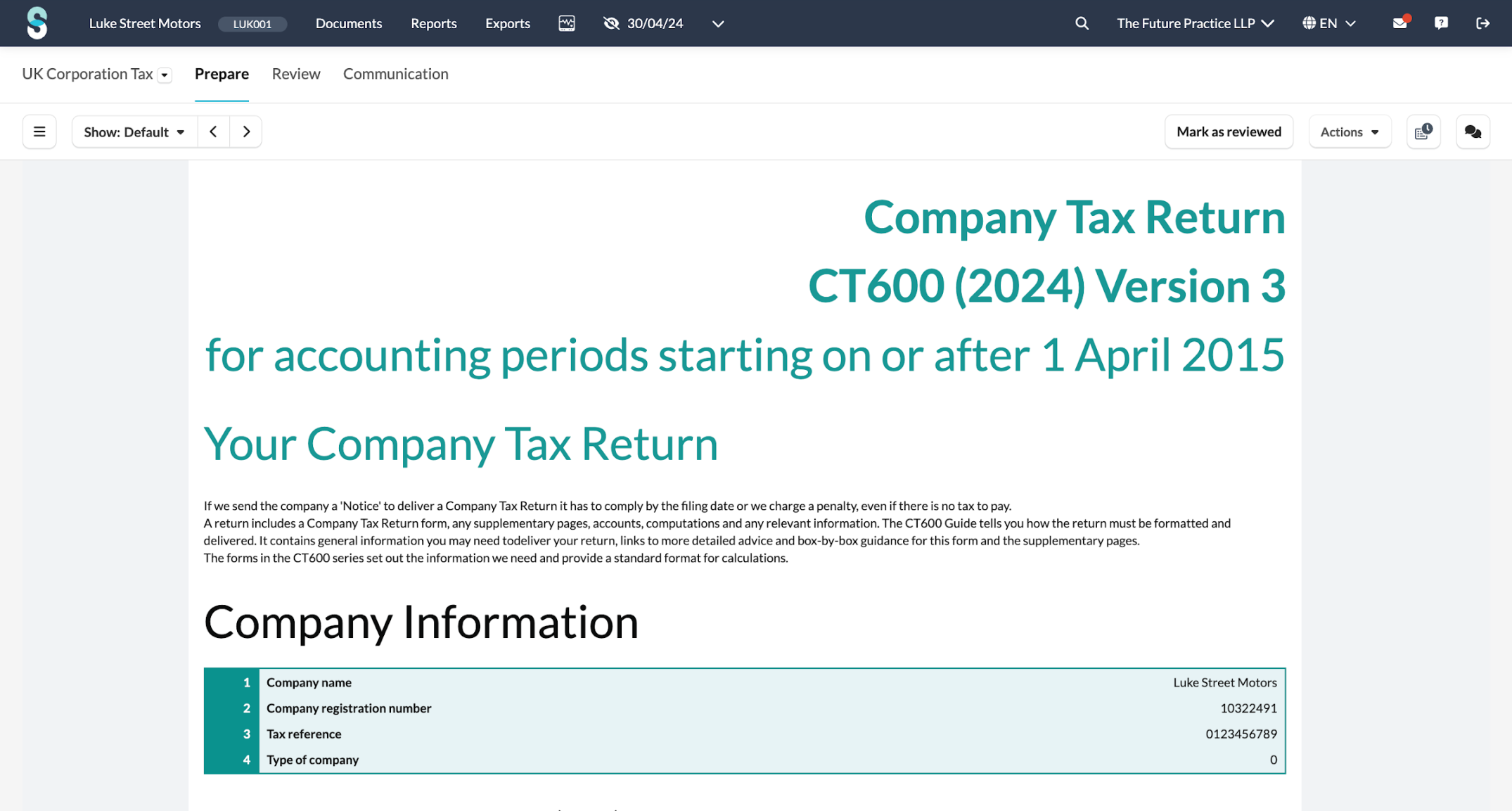Image resolution: width=1512 pixels, height=811 pixels.
Task: Open the UK Corporation Tax module dropdown
Action: 165,74
